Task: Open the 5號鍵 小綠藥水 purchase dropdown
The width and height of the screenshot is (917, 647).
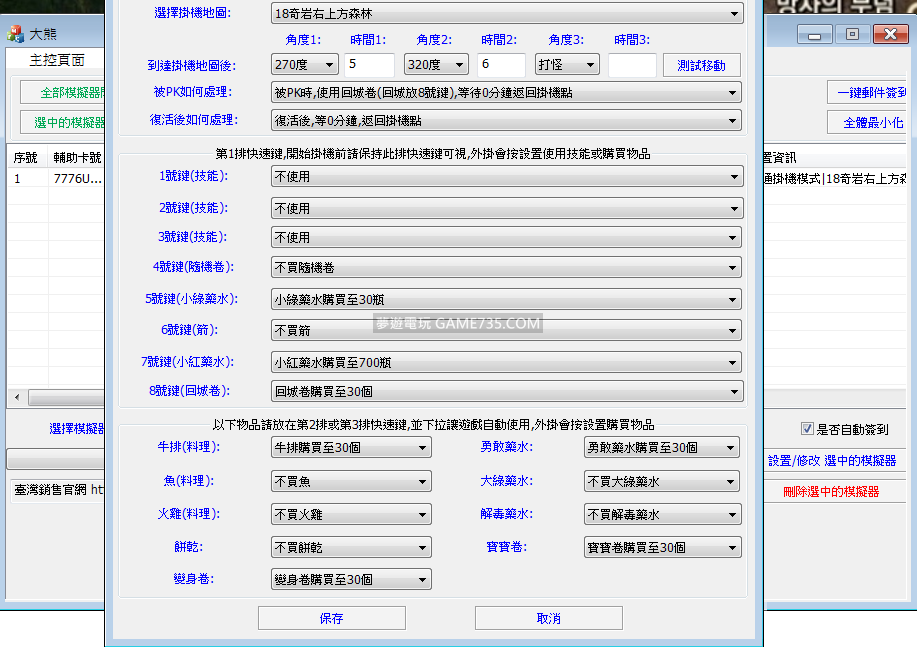Action: [x=507, y=299]
